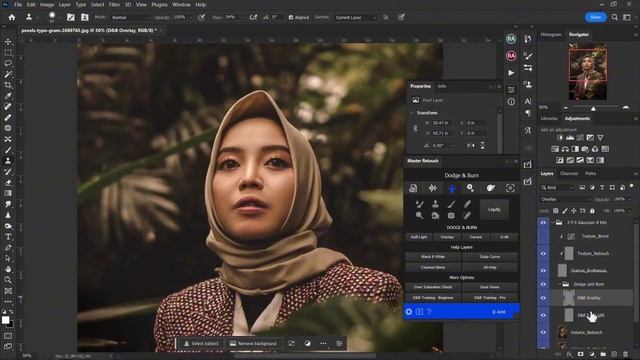Toggle visibility of 2 F.S Gaussian group
The image size is (640, 360).
tap(543, 222)
